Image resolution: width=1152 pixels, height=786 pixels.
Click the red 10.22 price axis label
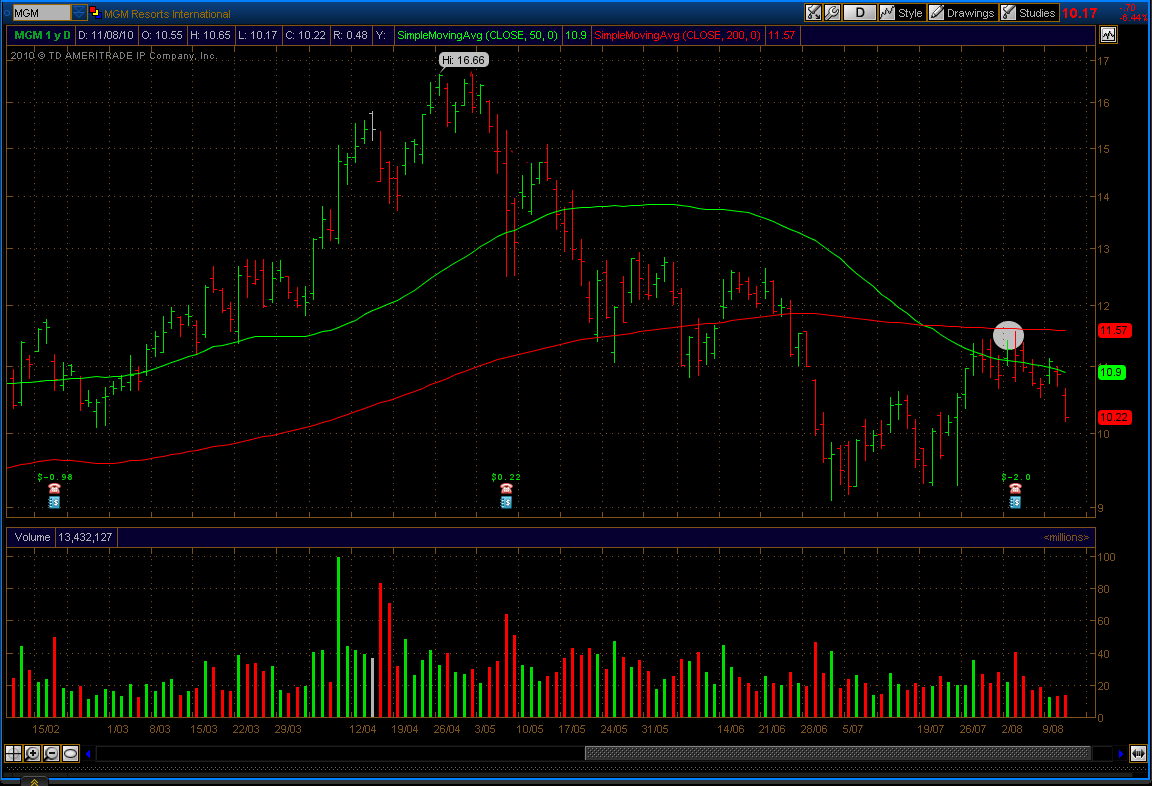pos(1114,417)
